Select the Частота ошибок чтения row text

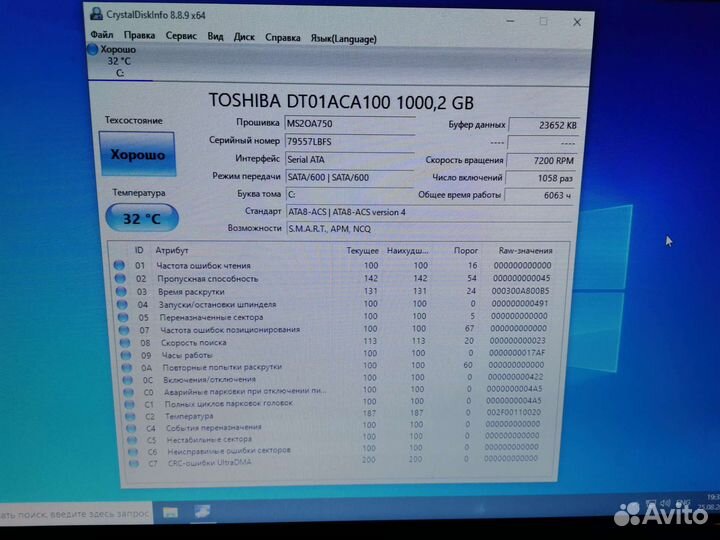pyautogui.click(x=203, y=265)
